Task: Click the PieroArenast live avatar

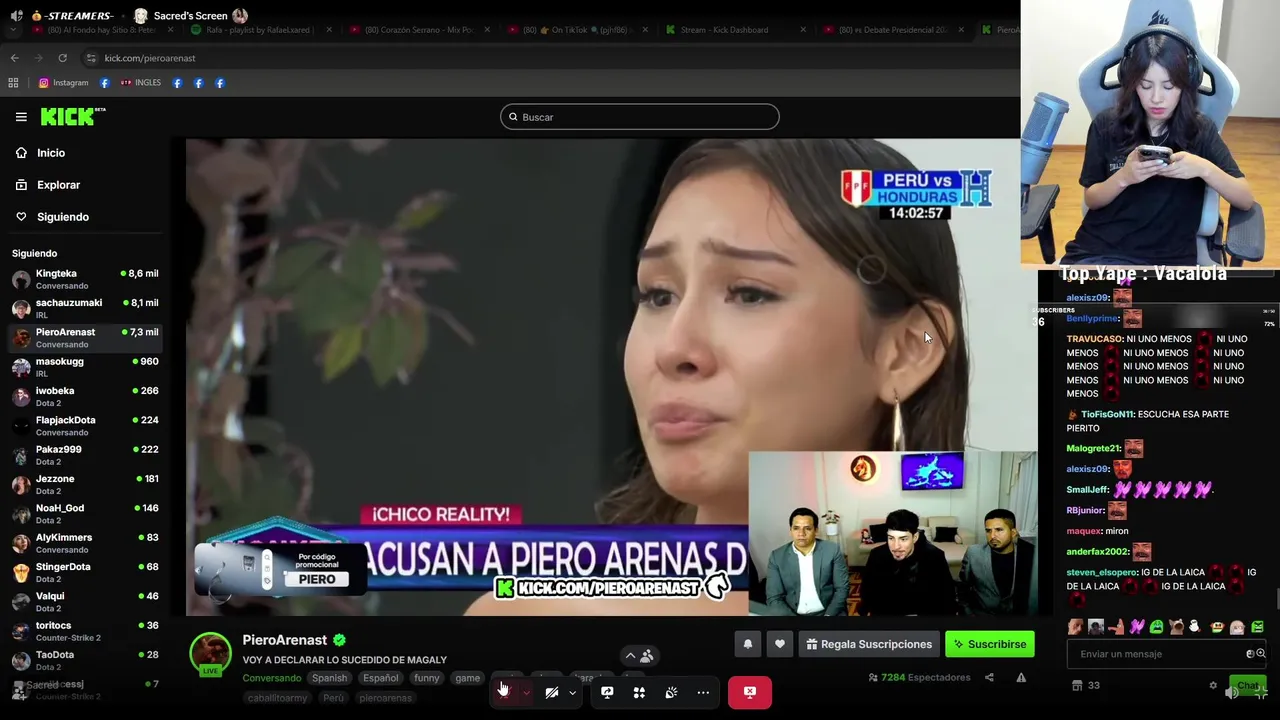Action: 210,654
